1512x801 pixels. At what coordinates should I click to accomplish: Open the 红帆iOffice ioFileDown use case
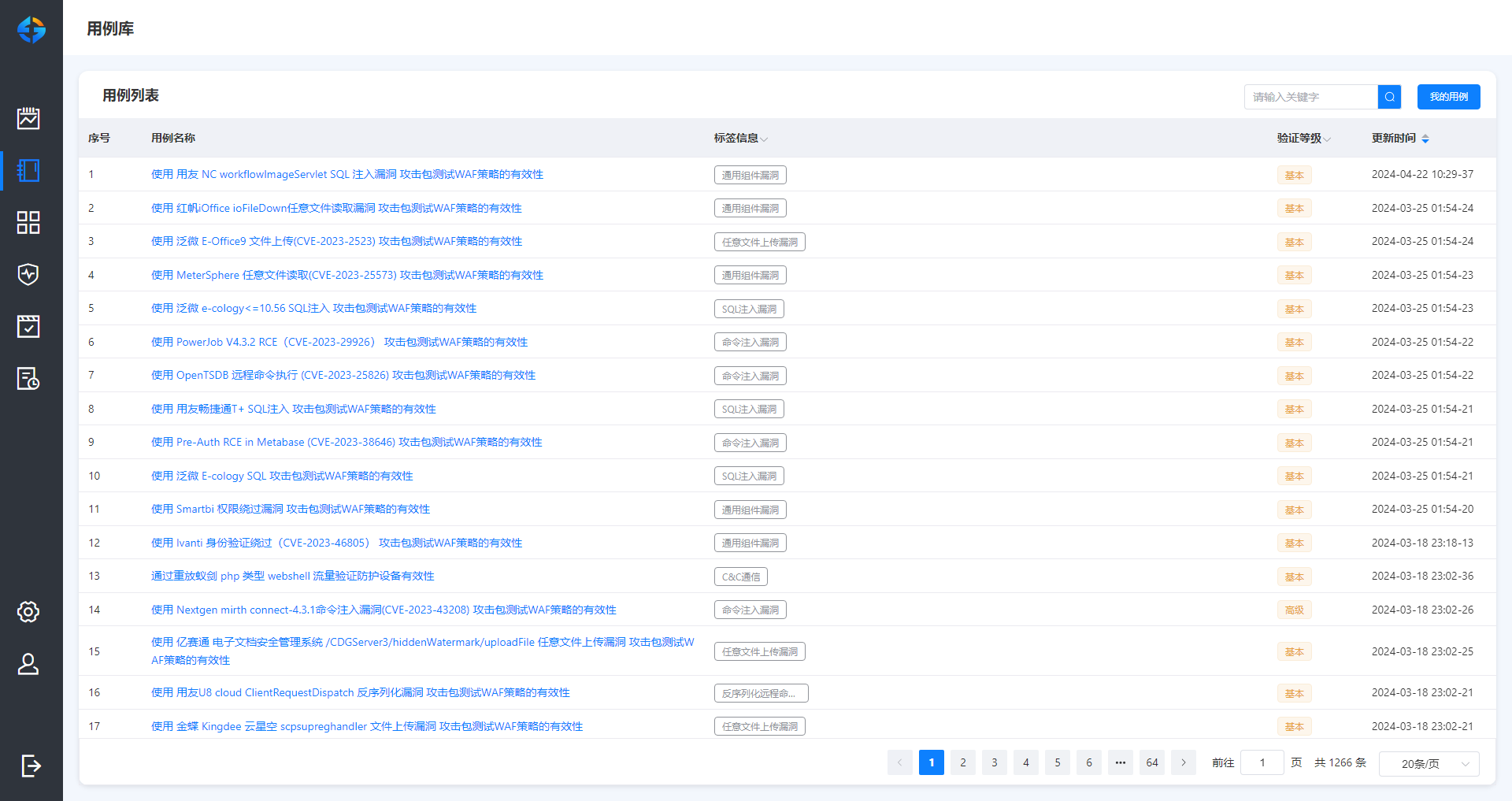[x=336, y=208]
